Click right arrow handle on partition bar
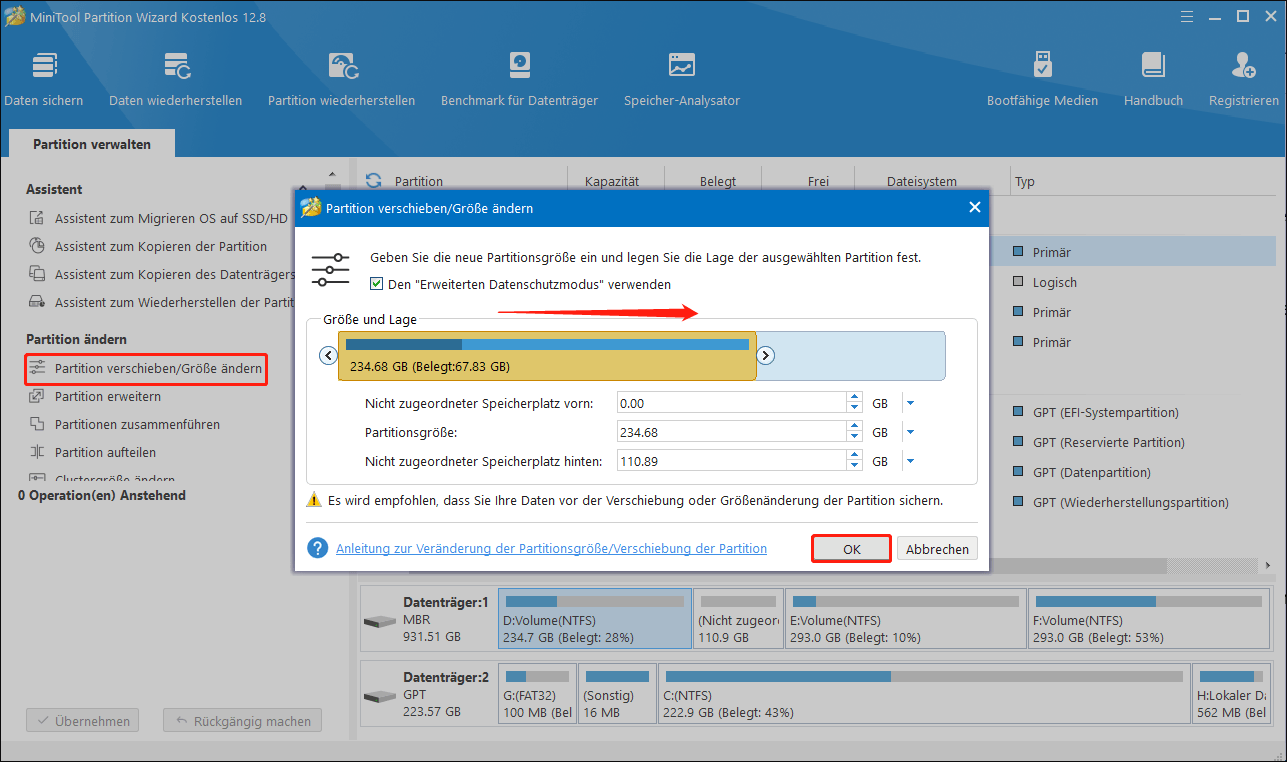 pos(765,355)
